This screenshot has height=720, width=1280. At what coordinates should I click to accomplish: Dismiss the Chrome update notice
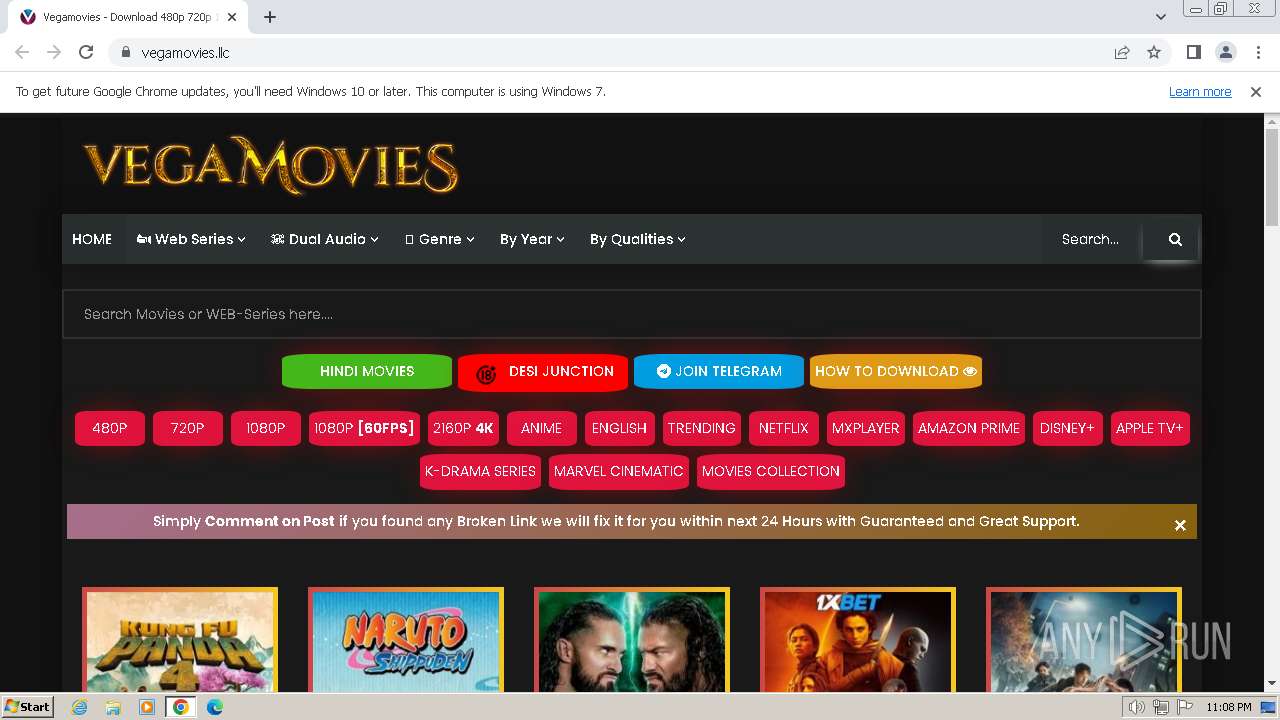(x=1256, y=91)
